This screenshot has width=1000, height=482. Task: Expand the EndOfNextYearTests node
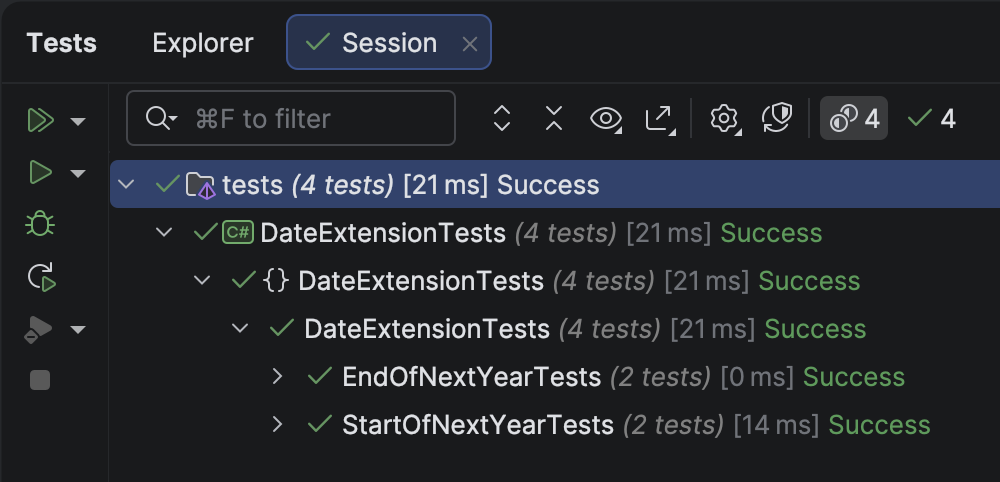(x=279, y=377)
